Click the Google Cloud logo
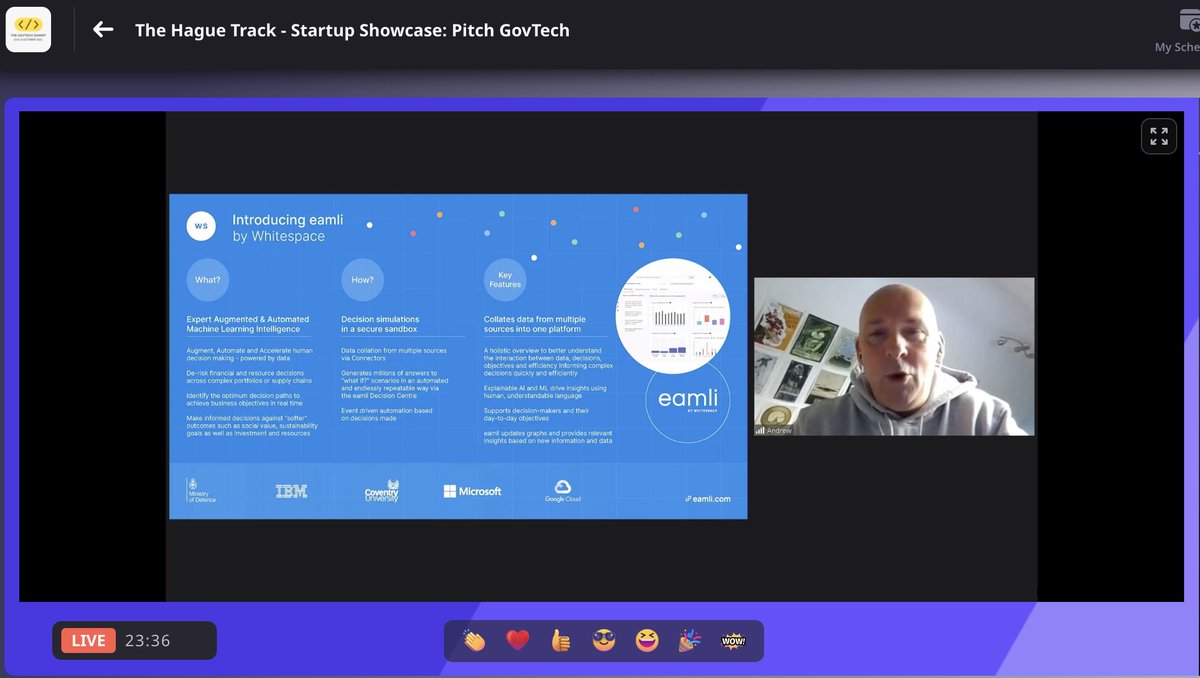 coord(562,491)
